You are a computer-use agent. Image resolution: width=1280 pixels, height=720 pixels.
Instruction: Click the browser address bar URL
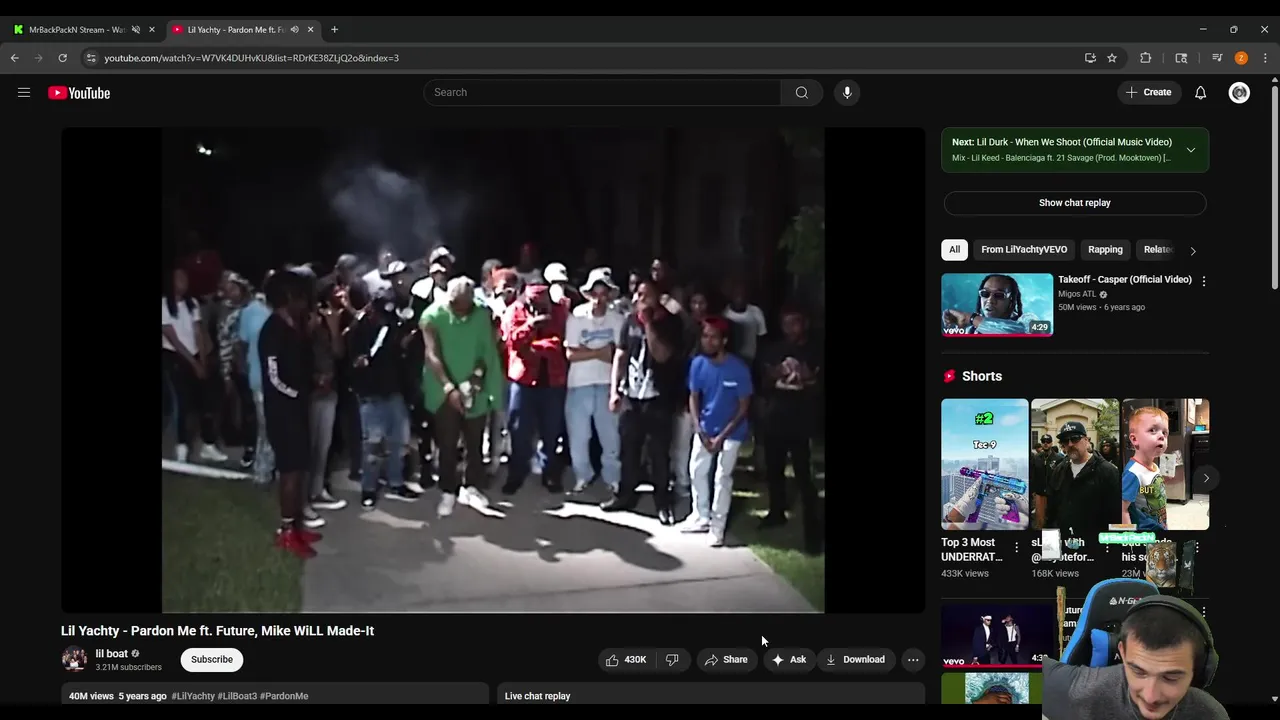[252, 58]
